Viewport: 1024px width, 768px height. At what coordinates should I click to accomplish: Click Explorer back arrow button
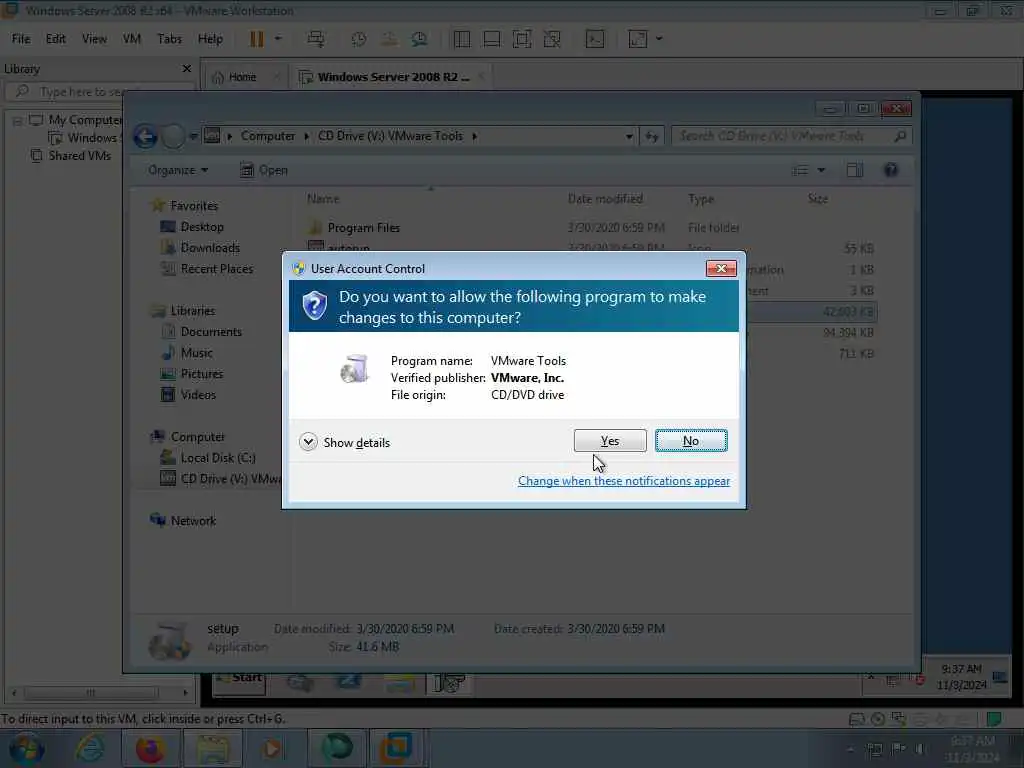point(145,136)
